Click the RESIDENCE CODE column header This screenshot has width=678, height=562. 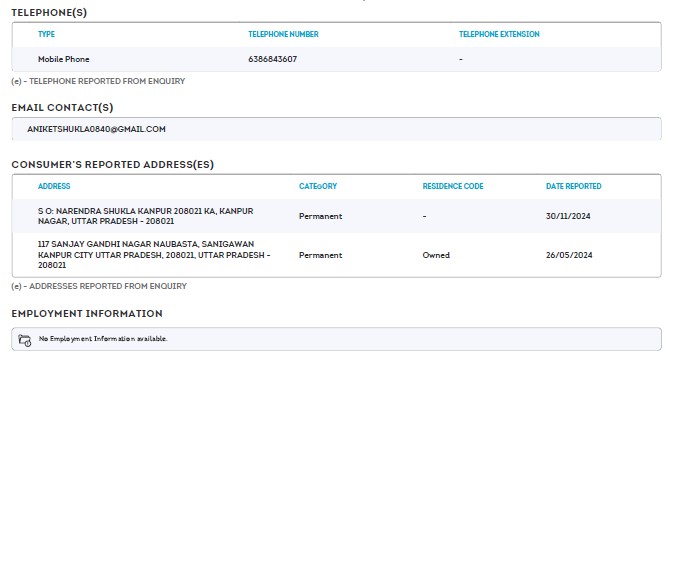pyautogui.click(x=452, y=186)
